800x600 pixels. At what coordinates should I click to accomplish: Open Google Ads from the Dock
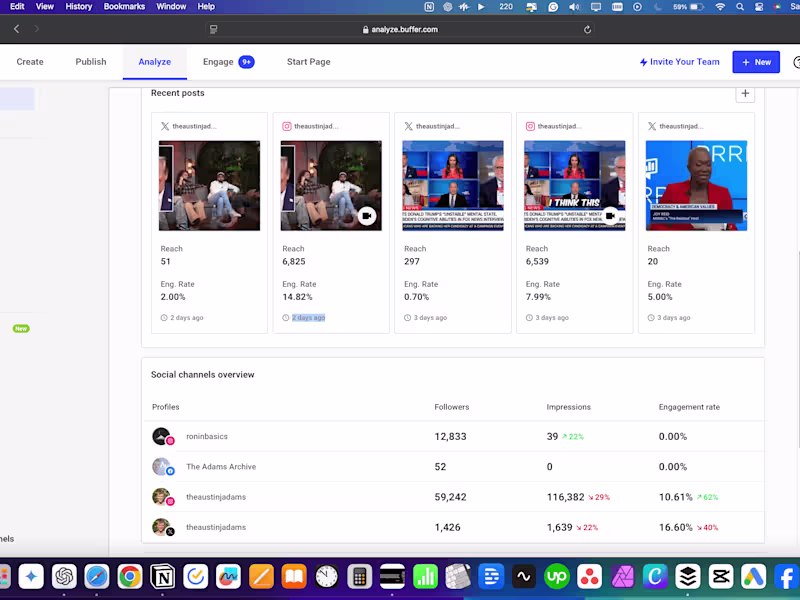tap(753, 578)
